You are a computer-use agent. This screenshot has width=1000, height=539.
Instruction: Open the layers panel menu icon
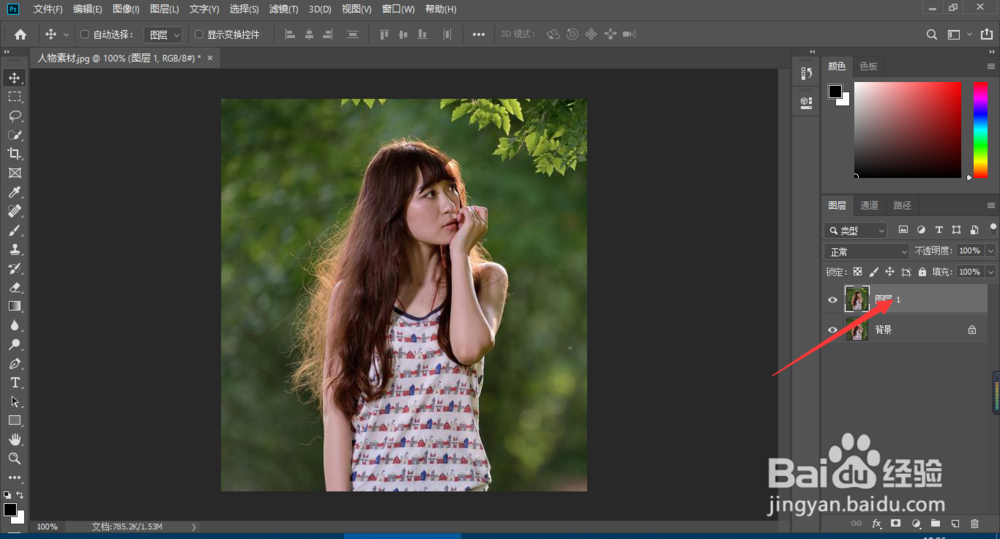pos(990,205)
